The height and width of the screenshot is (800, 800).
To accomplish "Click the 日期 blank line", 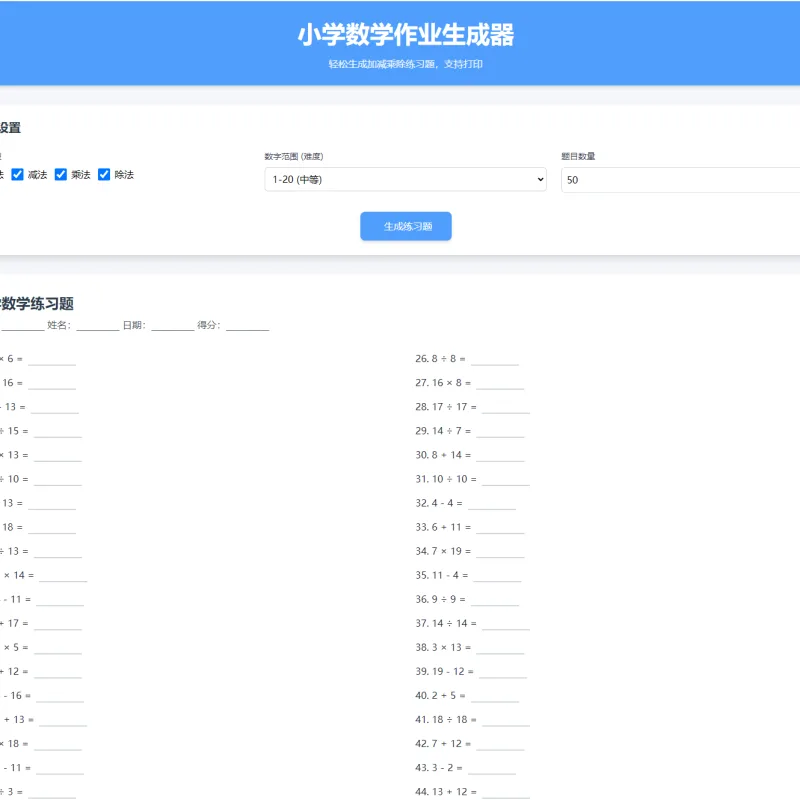I will click(173, 326).
